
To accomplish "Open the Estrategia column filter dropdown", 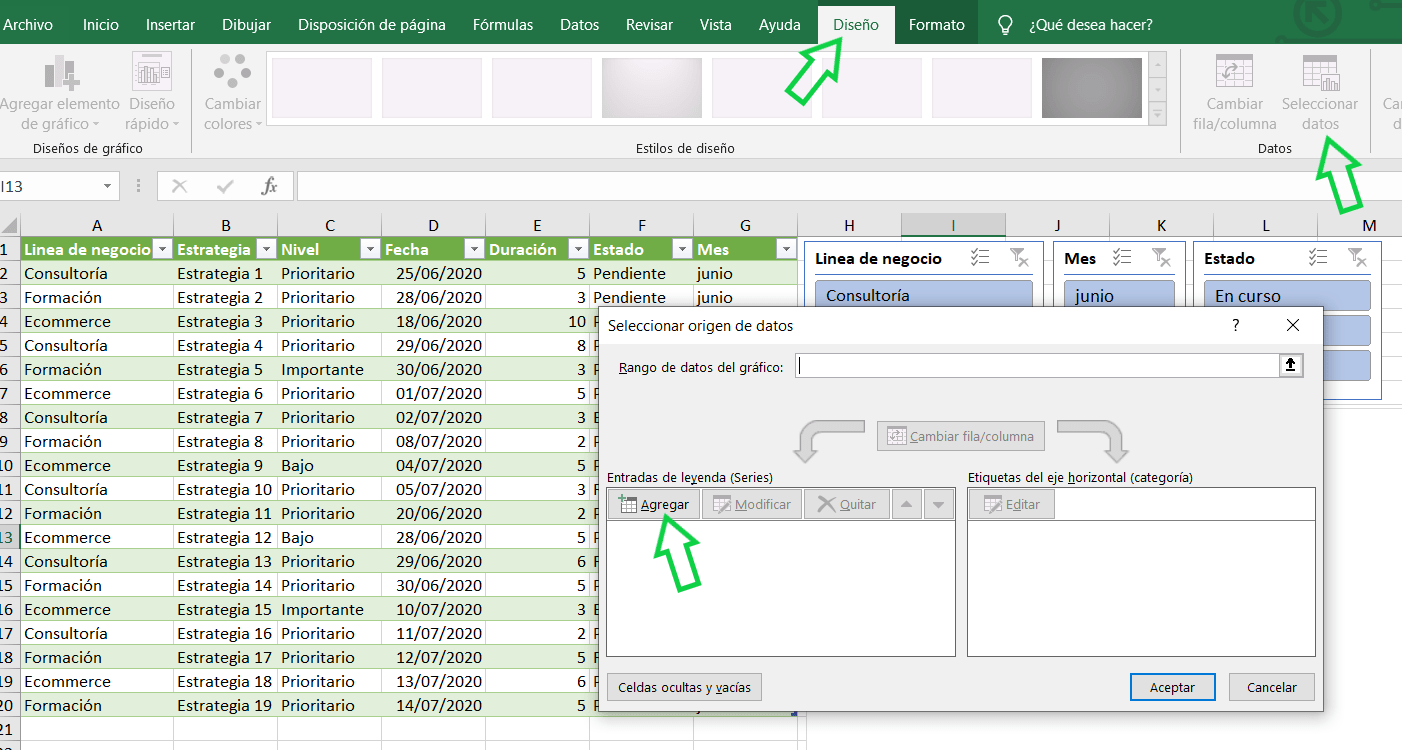I will [265, 250].
